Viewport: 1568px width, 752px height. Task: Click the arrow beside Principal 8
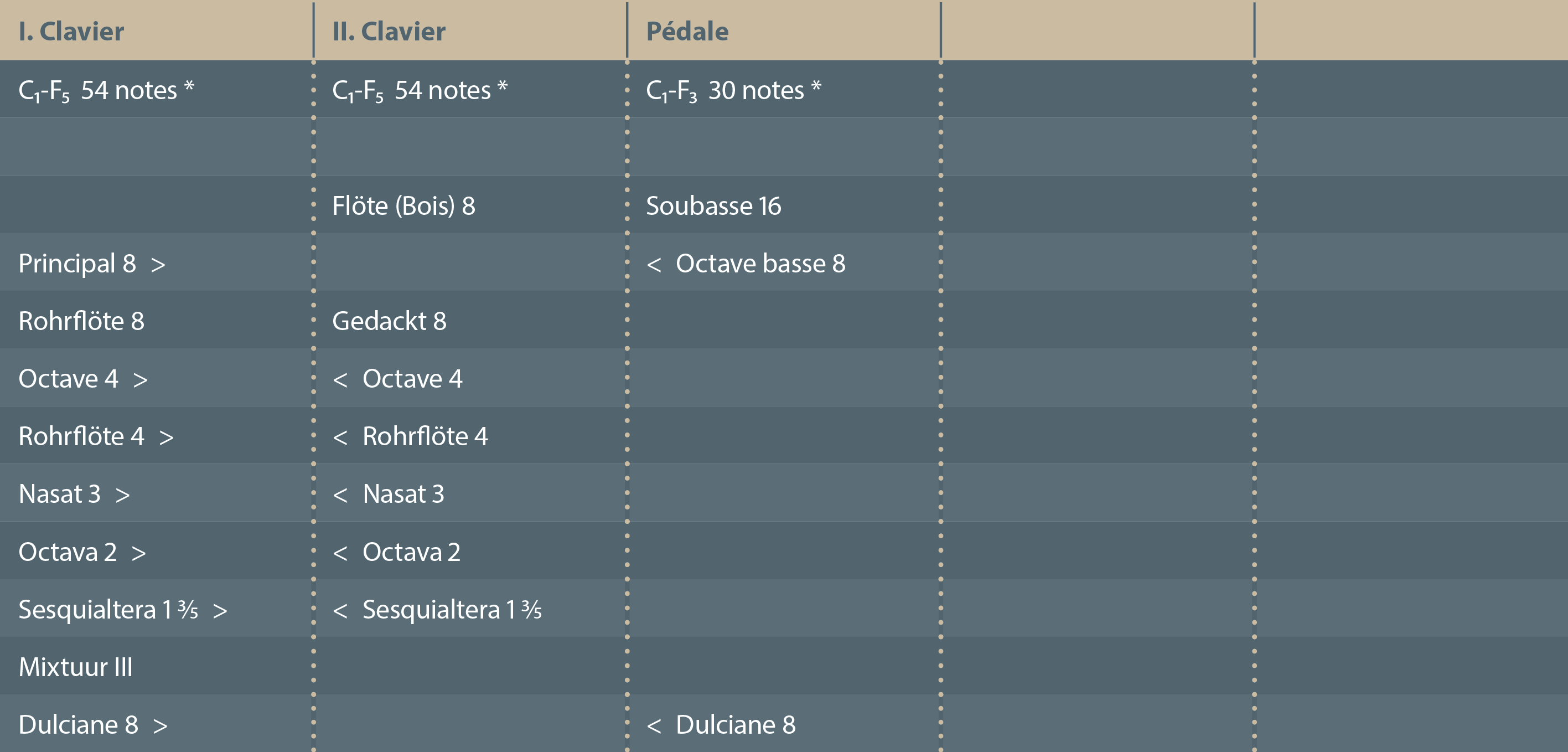(x=158, y=265)
